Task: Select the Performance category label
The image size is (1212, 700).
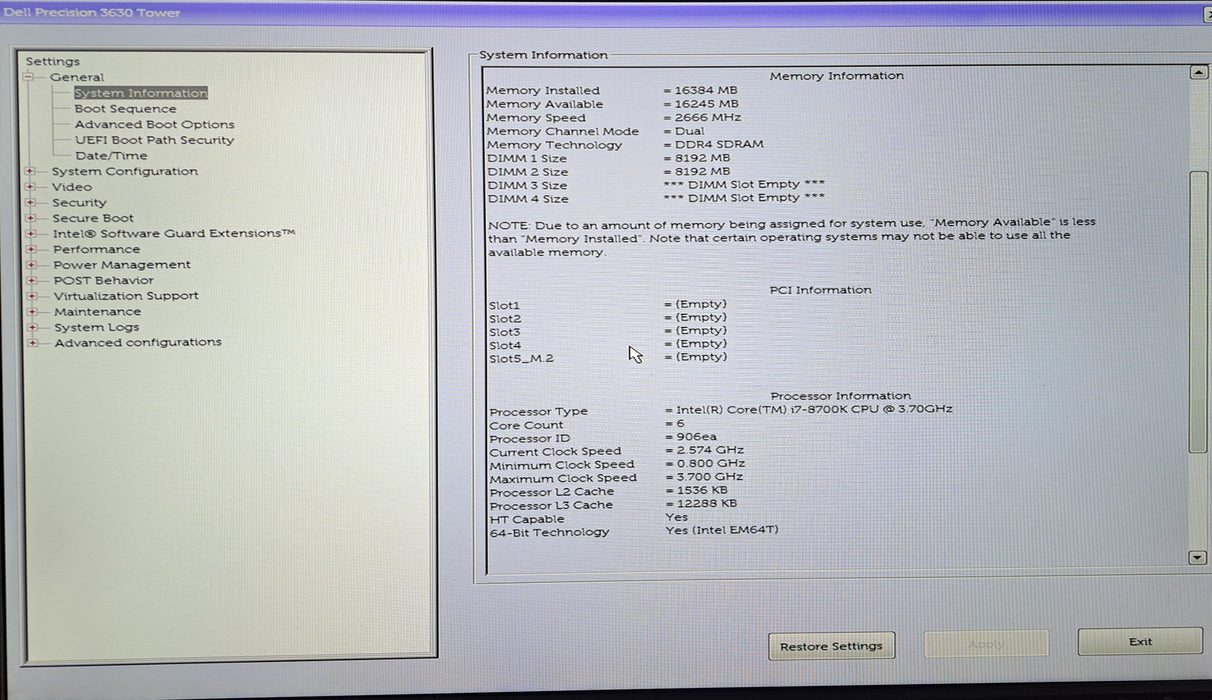Action: (97, 249)
